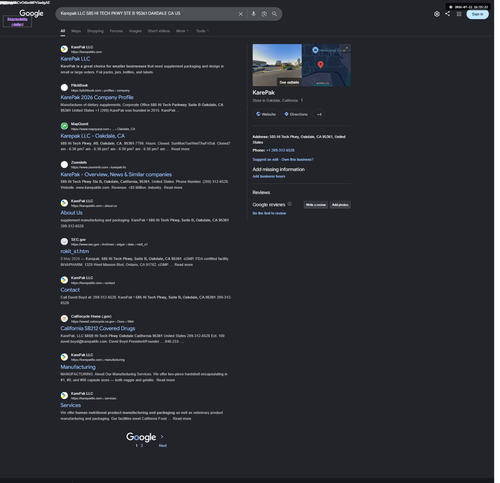Screen dimensions: 500x483
Task: Switch to the Maps tab
Action: click(x=76, y=31)
